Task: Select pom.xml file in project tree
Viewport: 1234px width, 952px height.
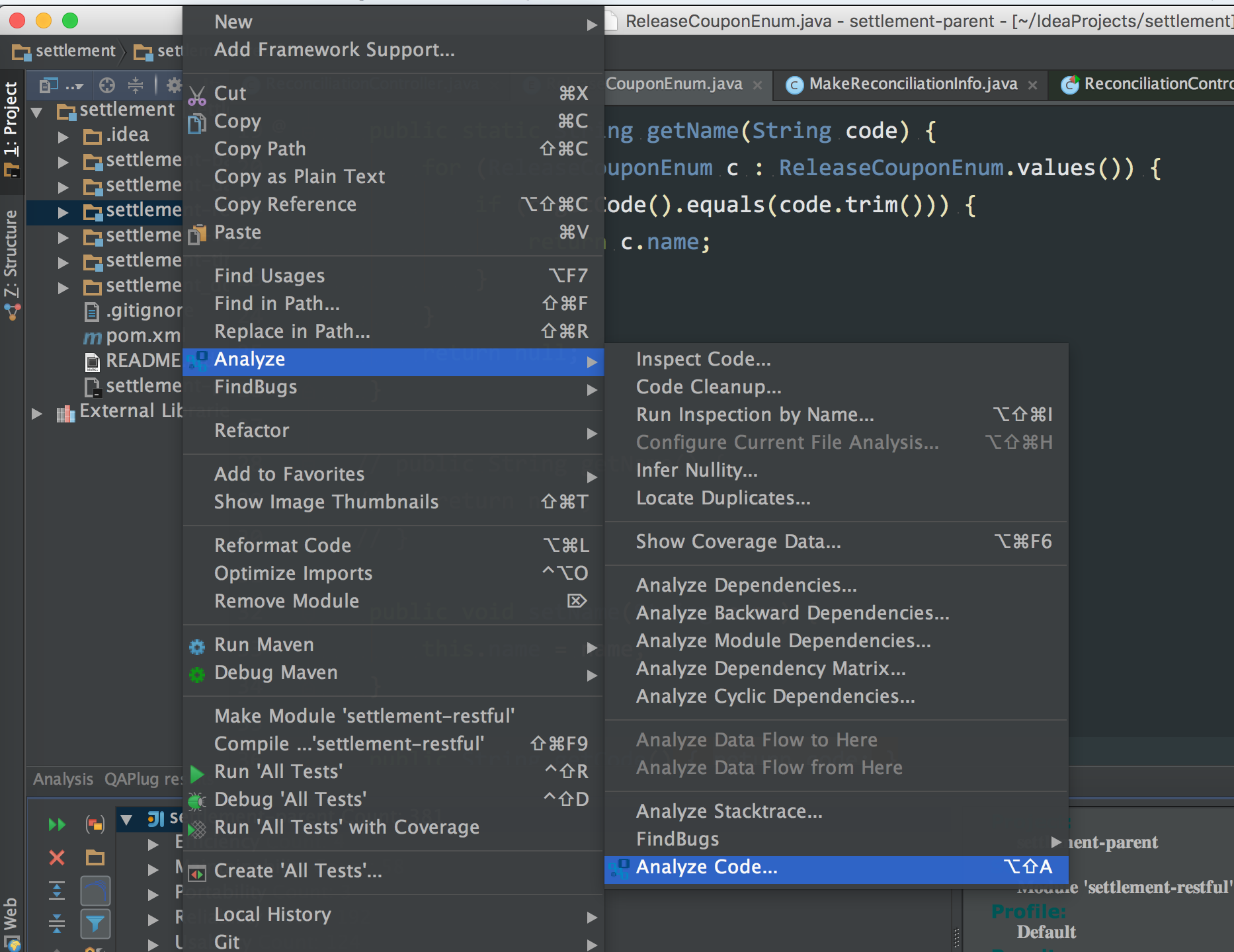Action: click(x=143, y=336)
